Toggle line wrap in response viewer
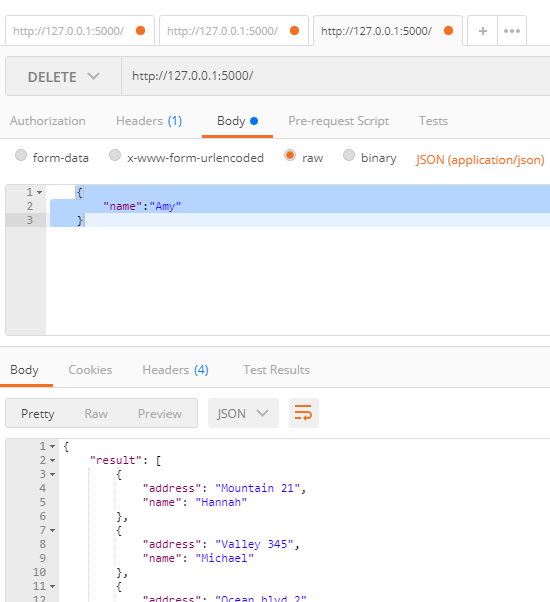550x602 pixels. (x=304, y=413)
